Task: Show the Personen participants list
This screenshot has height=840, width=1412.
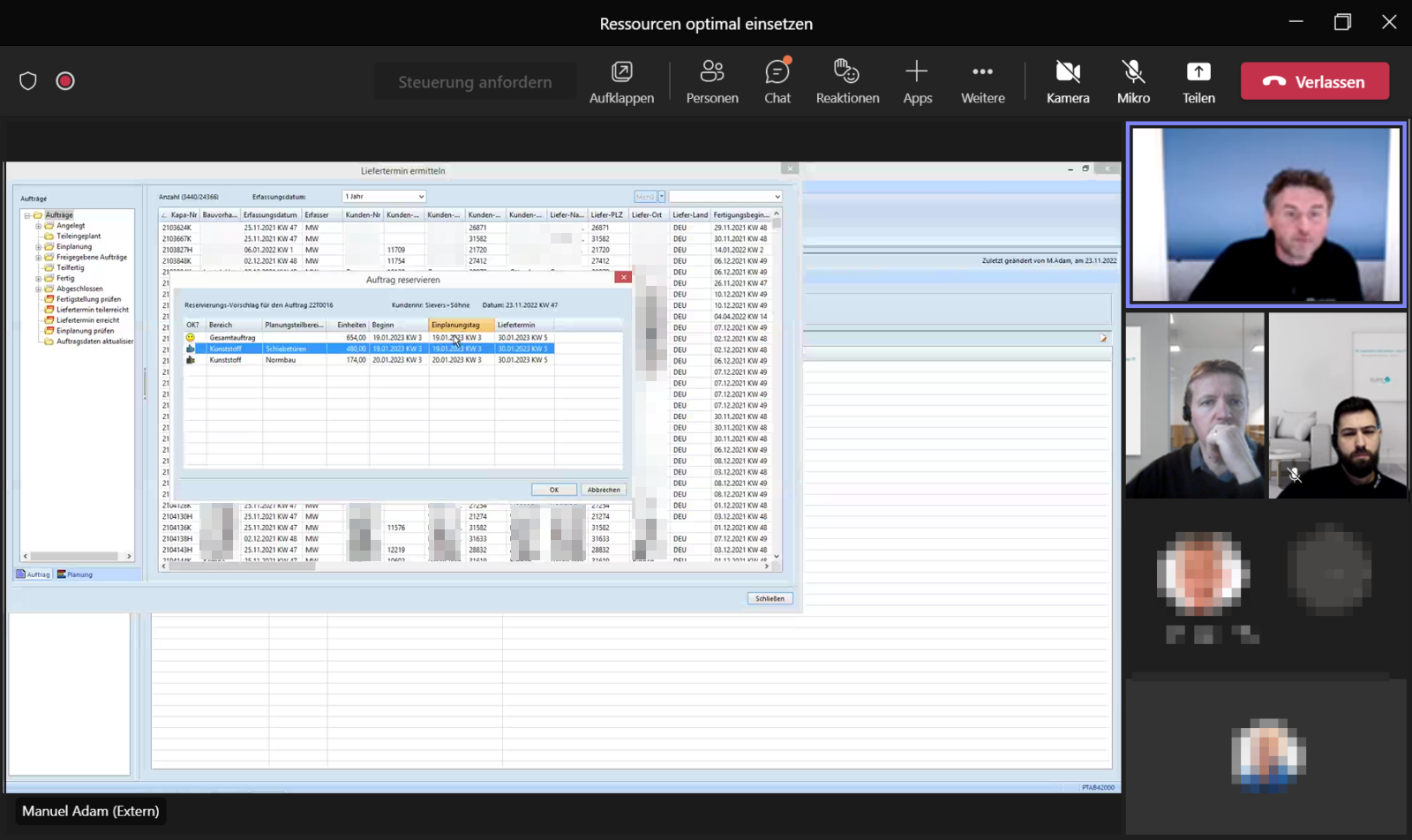Action: tap(711, 81)
